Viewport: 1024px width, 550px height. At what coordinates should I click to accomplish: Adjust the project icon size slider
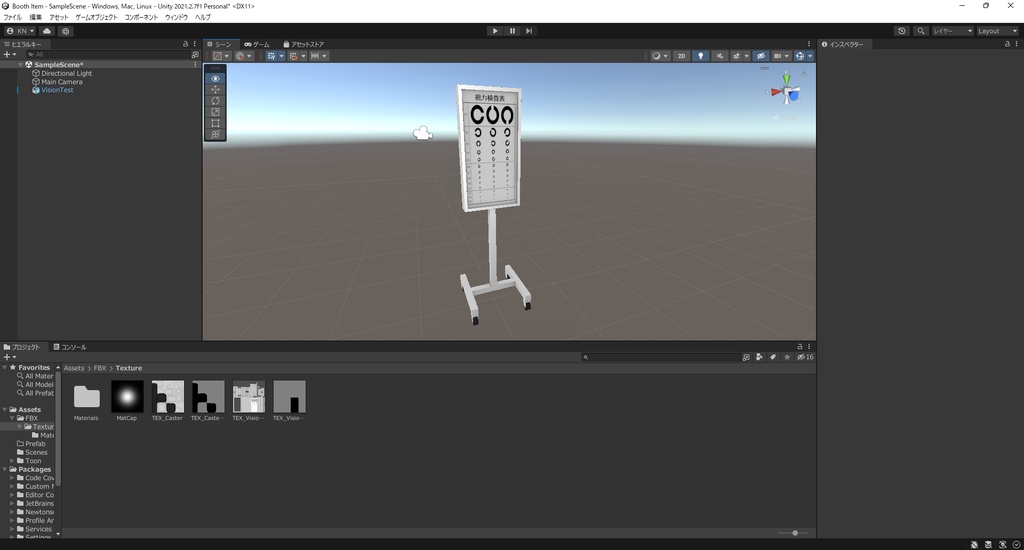coord(793,533)
